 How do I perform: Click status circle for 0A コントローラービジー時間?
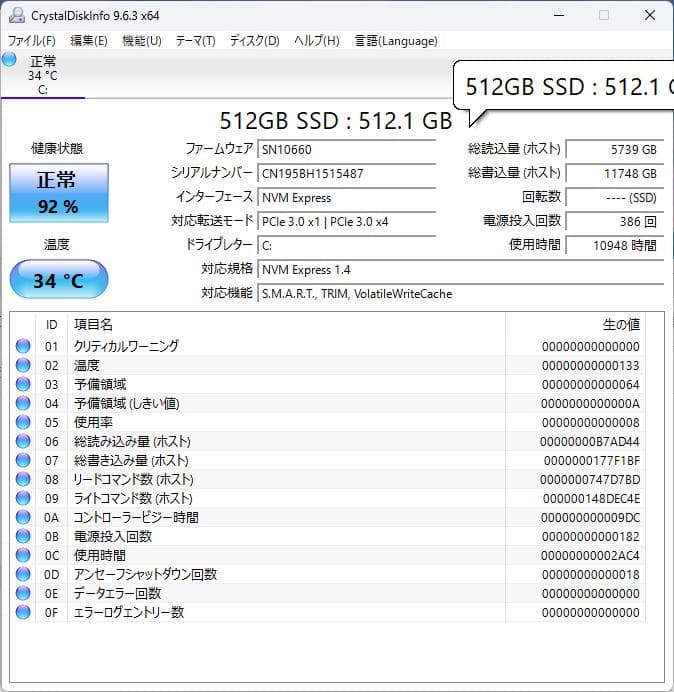(23, 517)
